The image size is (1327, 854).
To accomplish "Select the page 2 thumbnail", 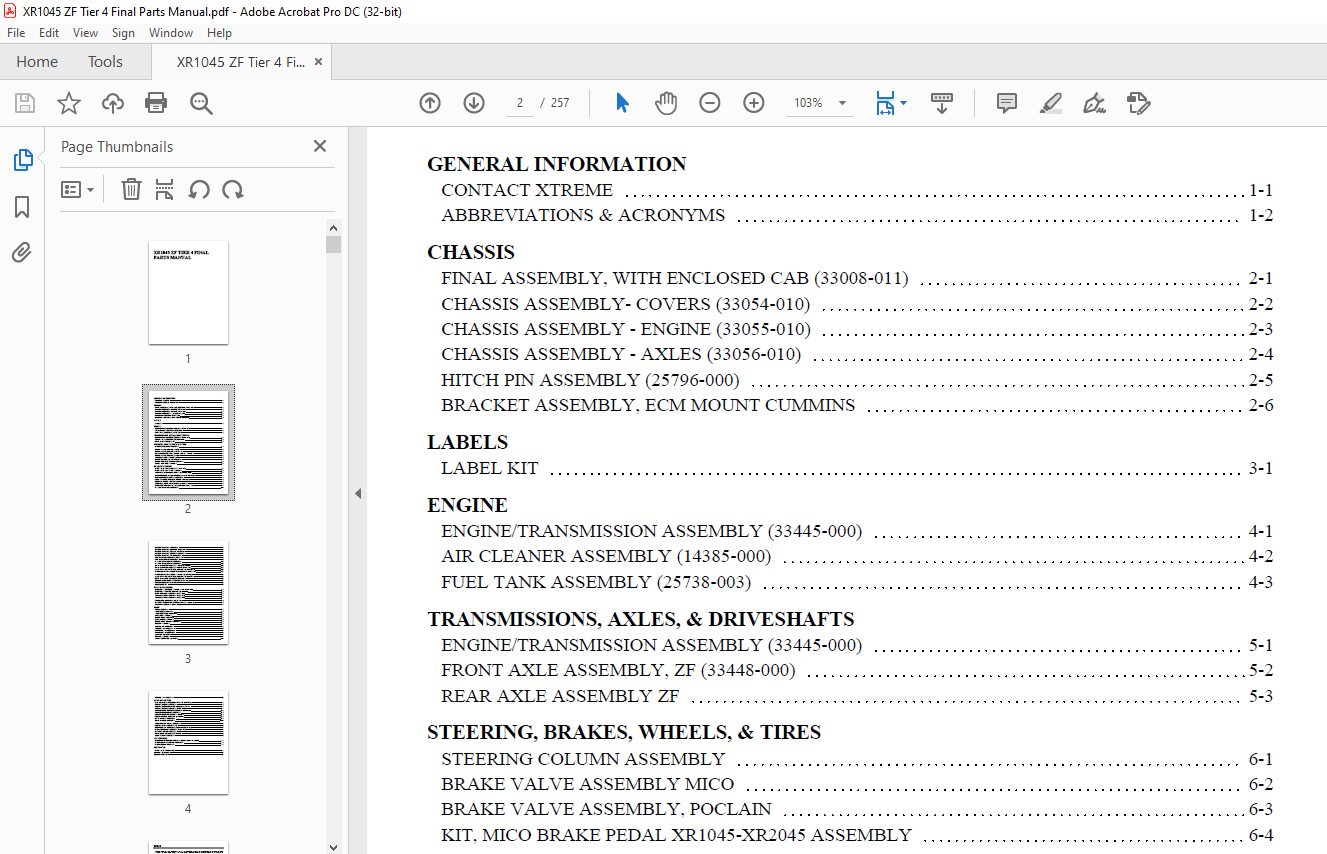I will click(188, 442).
